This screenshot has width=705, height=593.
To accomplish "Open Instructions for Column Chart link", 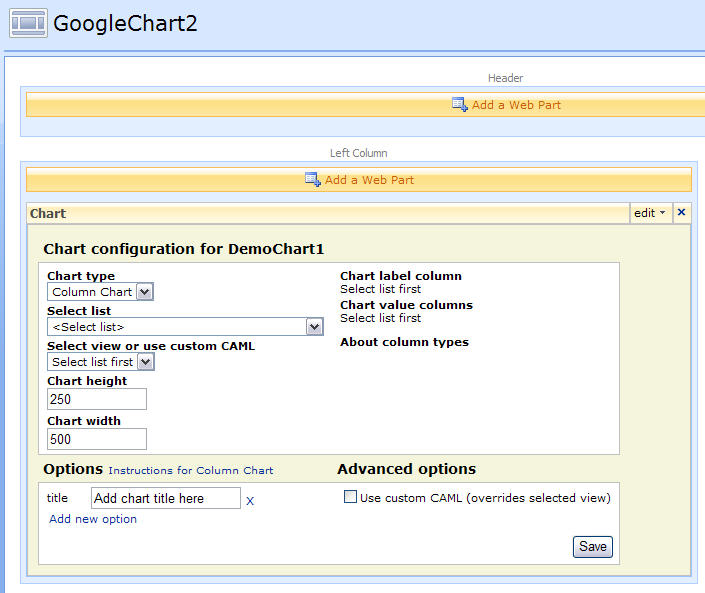I will click(190, 470).
